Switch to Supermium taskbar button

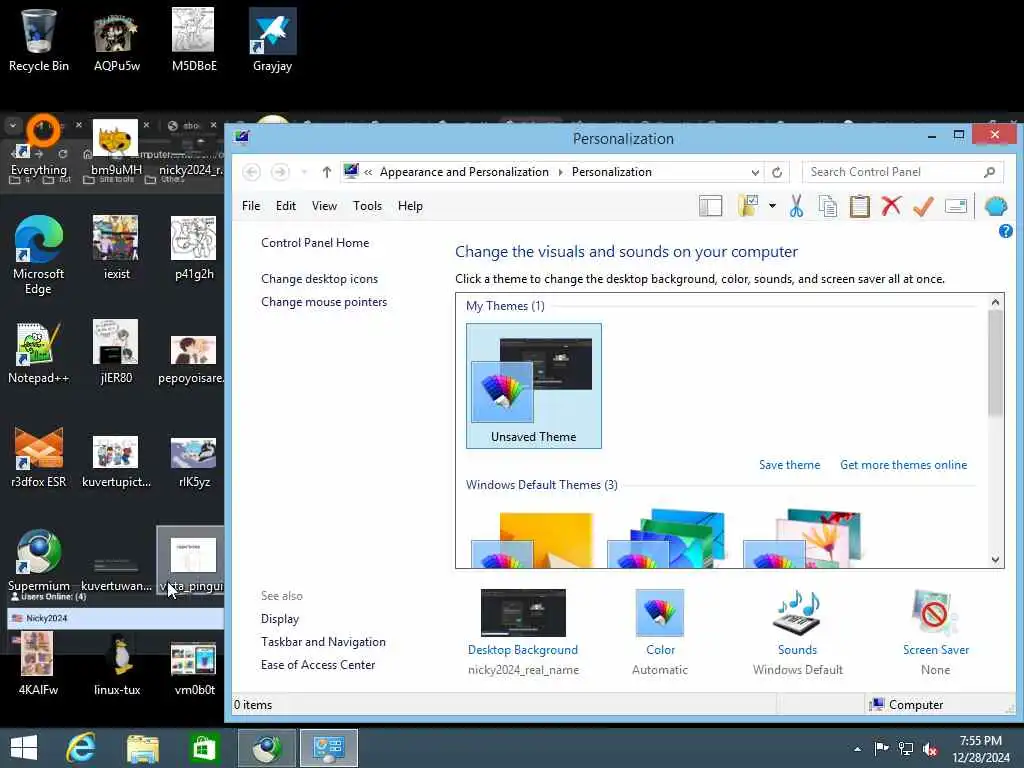click(266, 748)
